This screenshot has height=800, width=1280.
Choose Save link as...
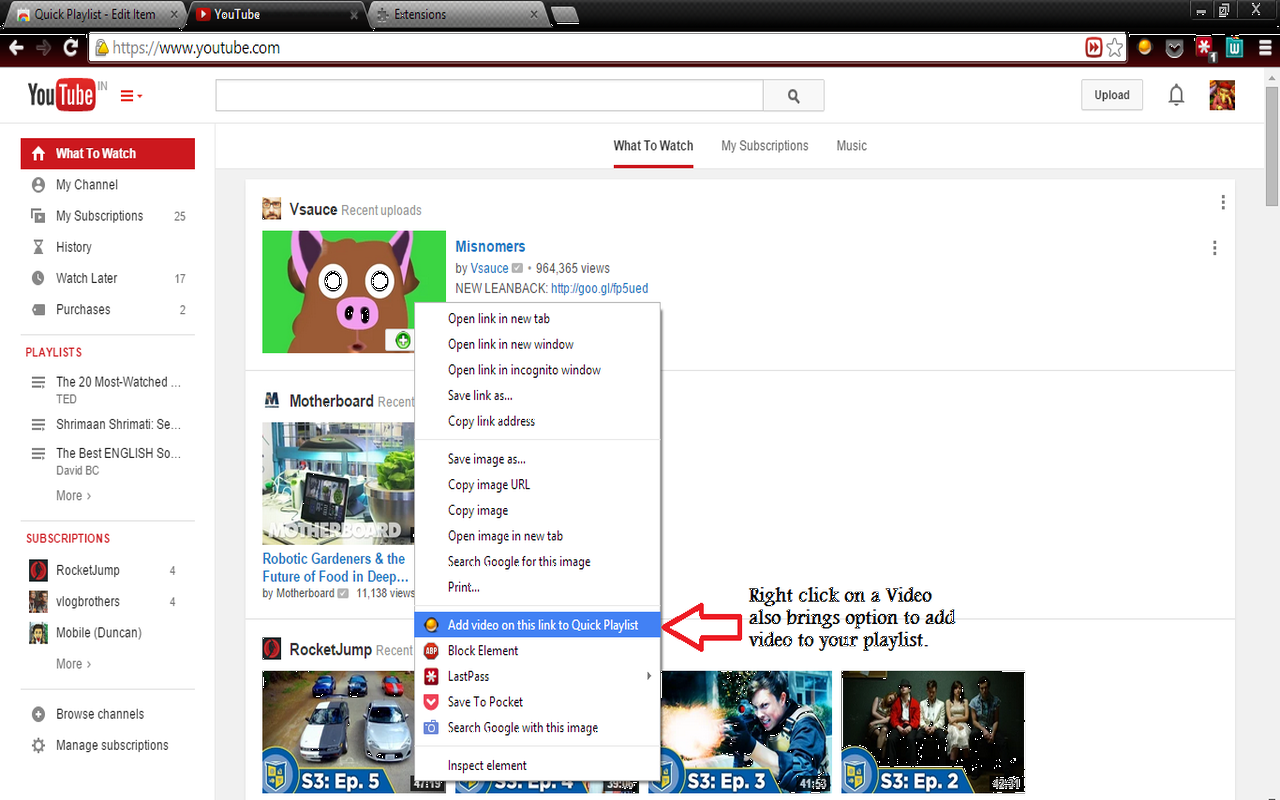(537, 396)
